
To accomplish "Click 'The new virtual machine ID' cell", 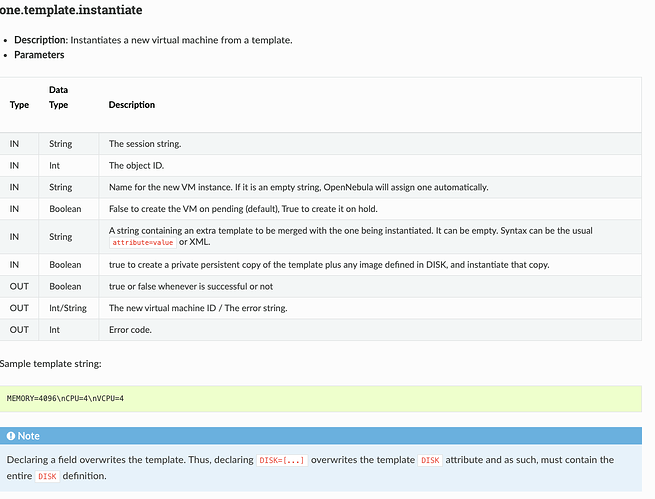I will coord(198,309).
